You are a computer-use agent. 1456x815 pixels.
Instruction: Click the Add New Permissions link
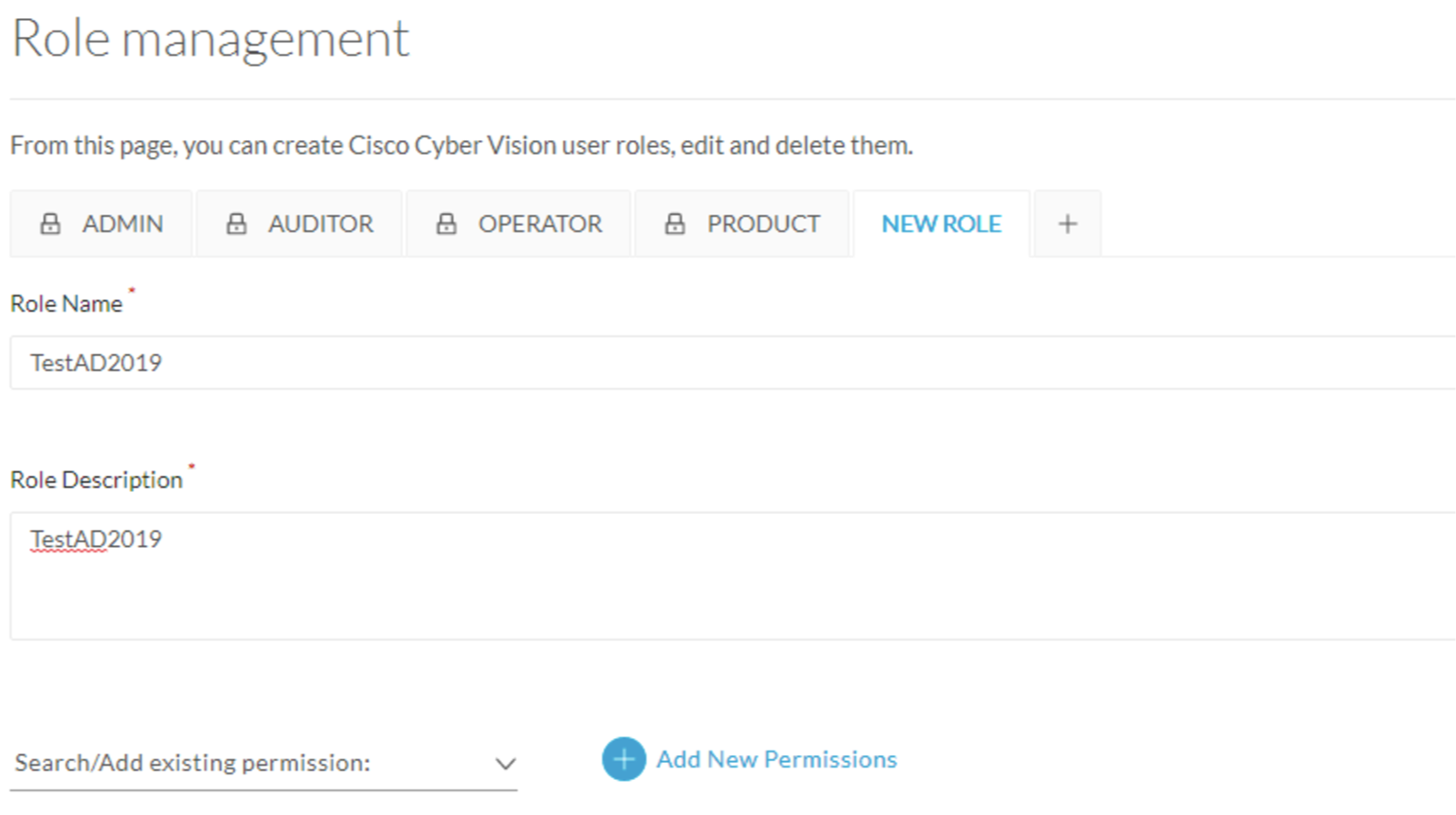tap(776, 759)
